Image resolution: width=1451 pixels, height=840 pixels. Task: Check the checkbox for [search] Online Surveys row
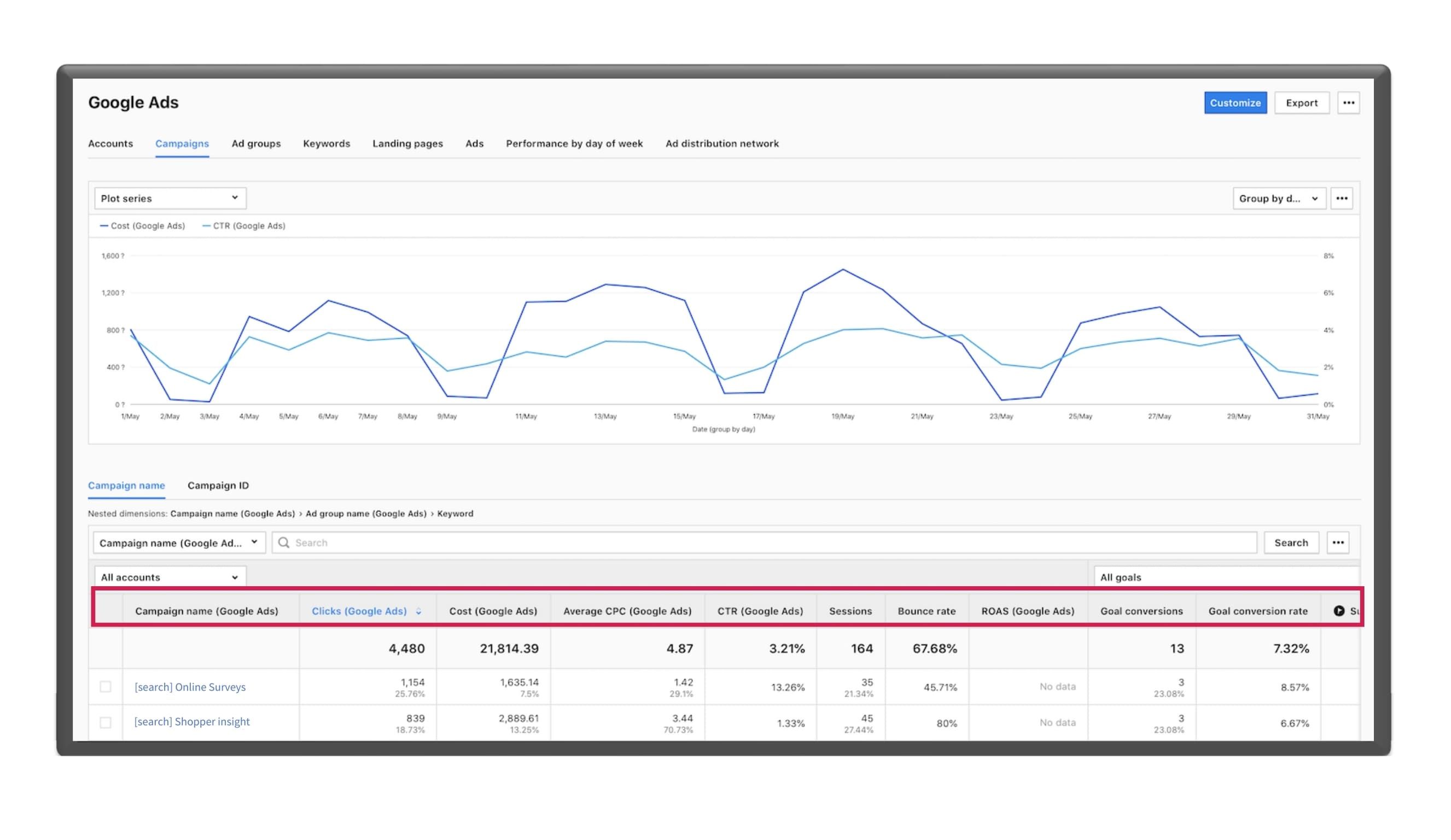click(106, 686)
